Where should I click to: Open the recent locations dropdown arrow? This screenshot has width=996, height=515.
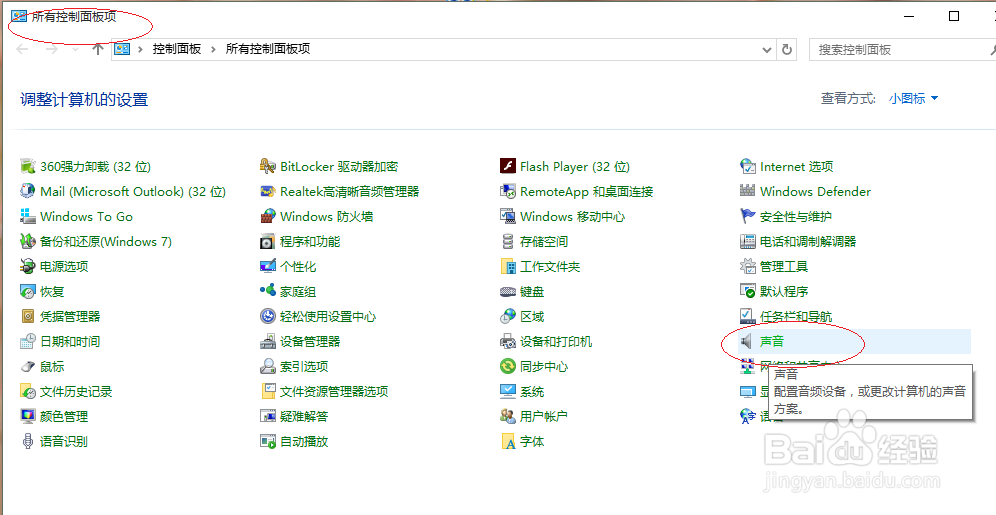point(76,49)
